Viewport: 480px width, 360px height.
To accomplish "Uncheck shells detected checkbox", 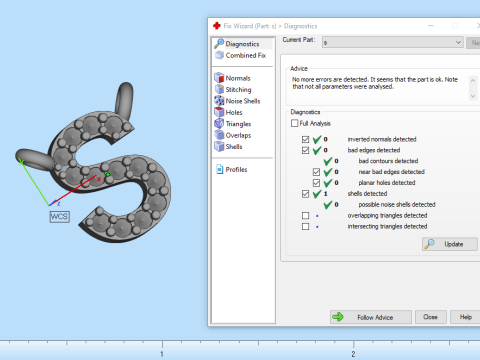I will [305, 194].
